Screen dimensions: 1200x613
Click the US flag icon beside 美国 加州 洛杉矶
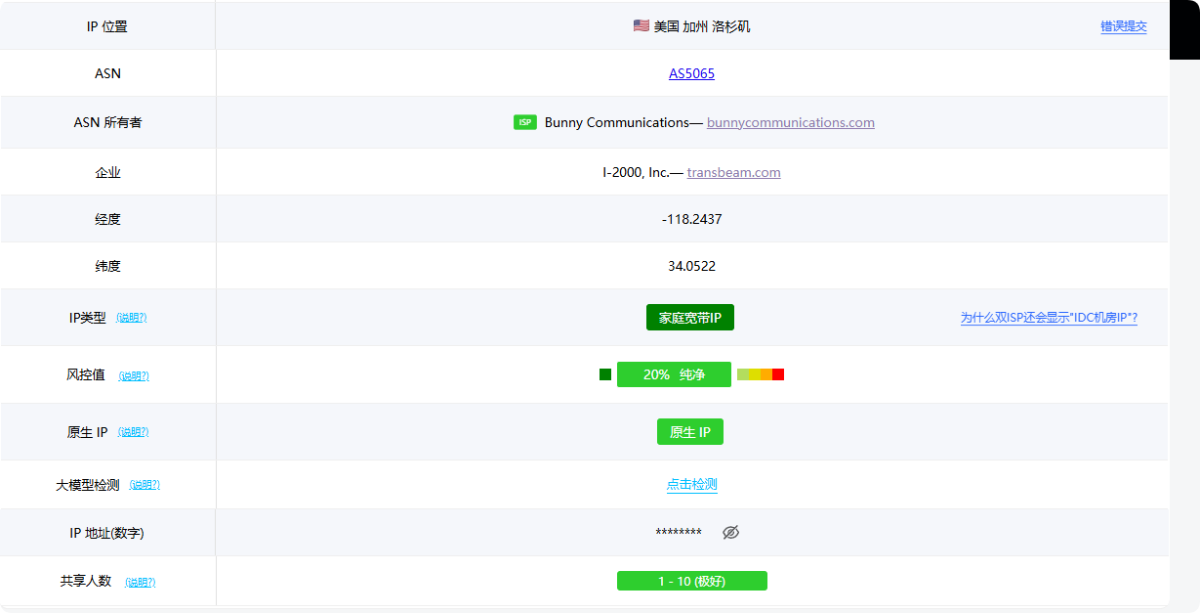[641, 26]
